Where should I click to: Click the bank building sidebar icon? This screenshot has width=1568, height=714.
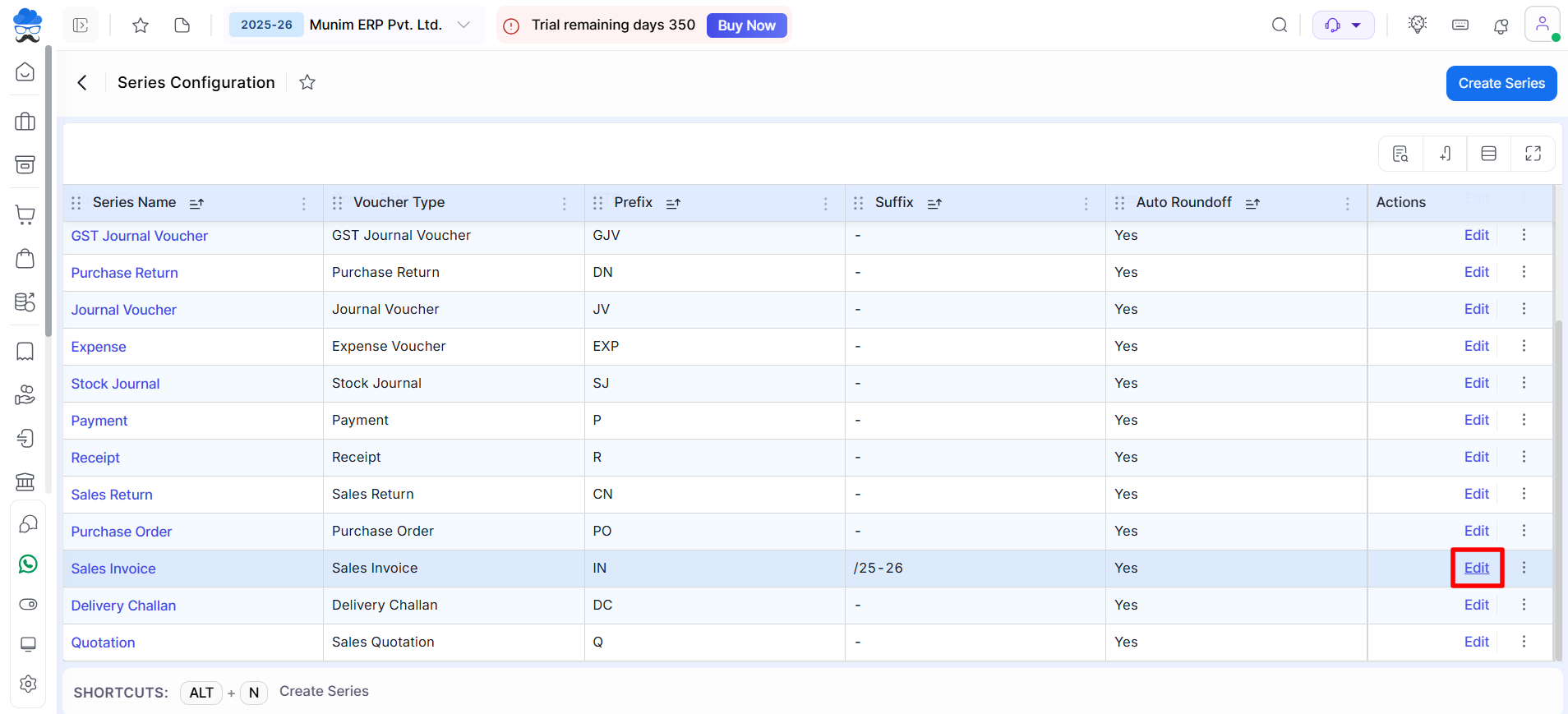click(25, 481)
